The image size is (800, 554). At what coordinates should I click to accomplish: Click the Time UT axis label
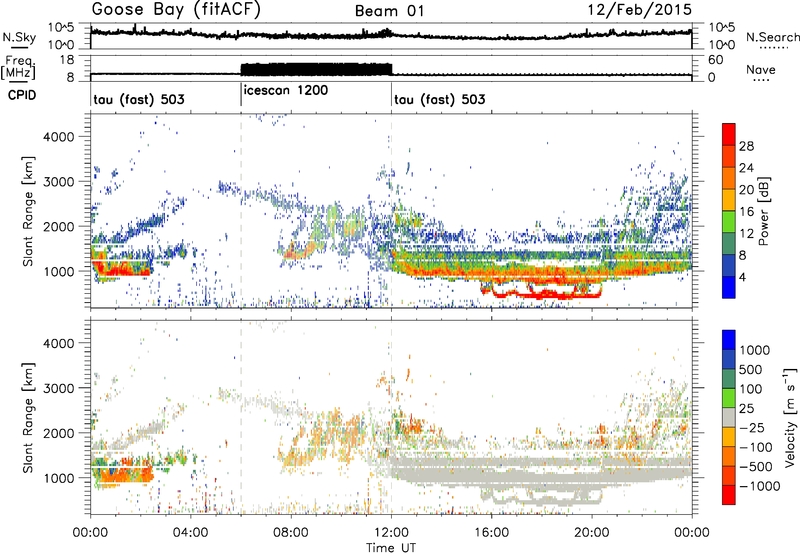point(391,548)
